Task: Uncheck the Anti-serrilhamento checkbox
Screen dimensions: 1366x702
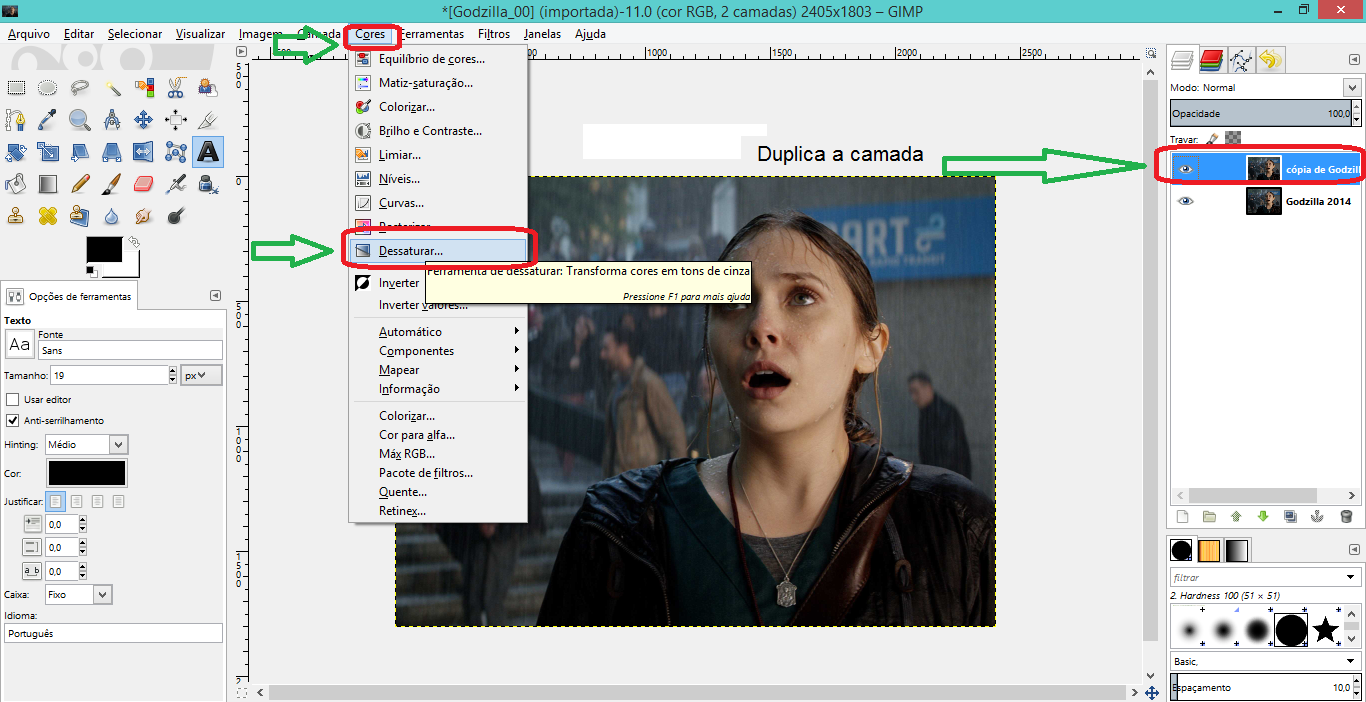Action: tap(13, 421)
